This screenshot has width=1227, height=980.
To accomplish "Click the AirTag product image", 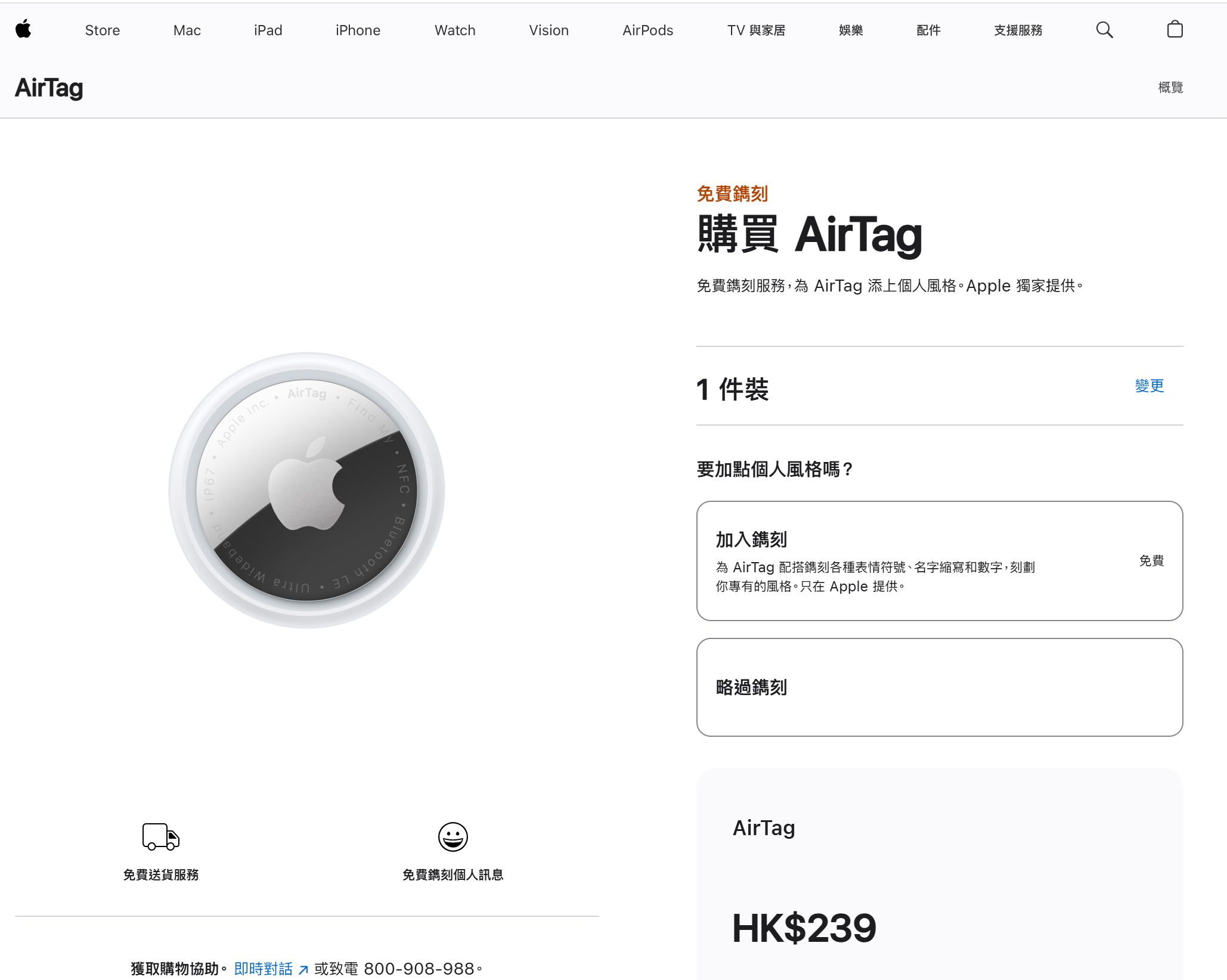I will click(307, 490).
